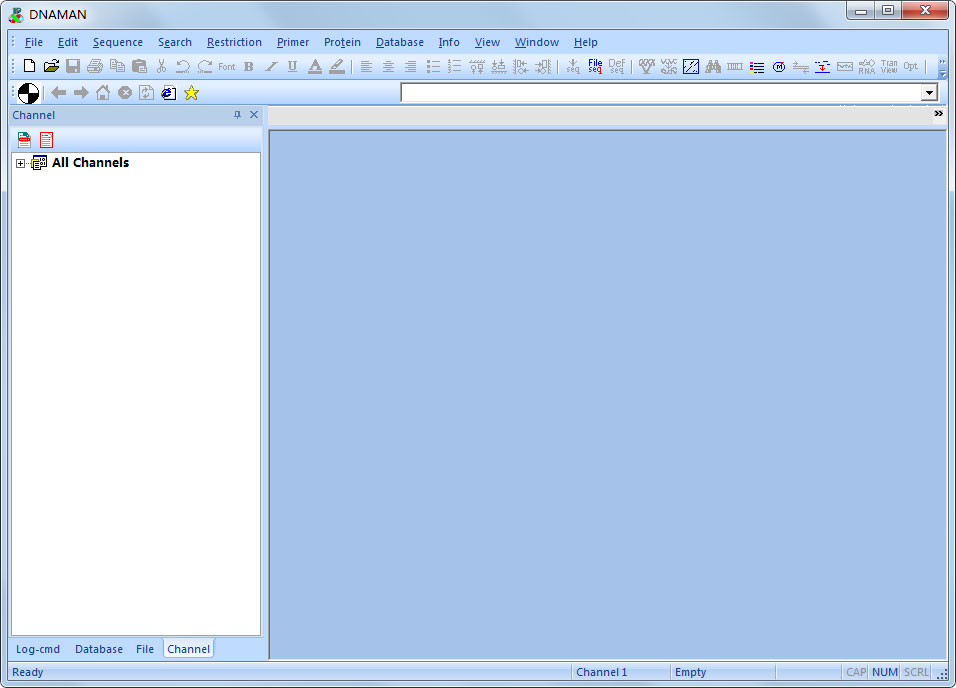
Task: Click the yellow star Favorites icon
Action: (191, 93)
